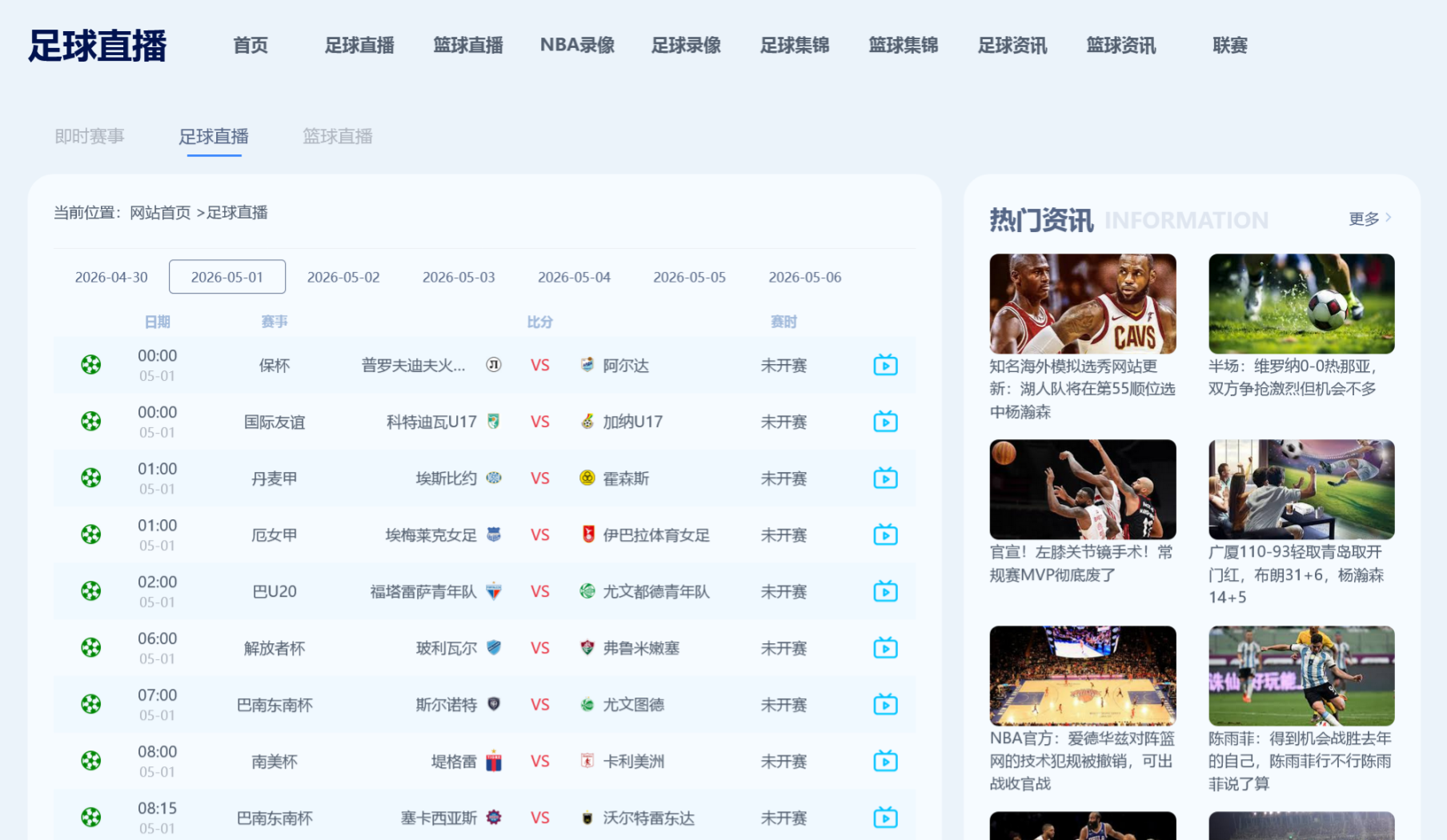Click the 尤文都德青年队 team crest
The image size is (1447, 840).
click(587, 591)
